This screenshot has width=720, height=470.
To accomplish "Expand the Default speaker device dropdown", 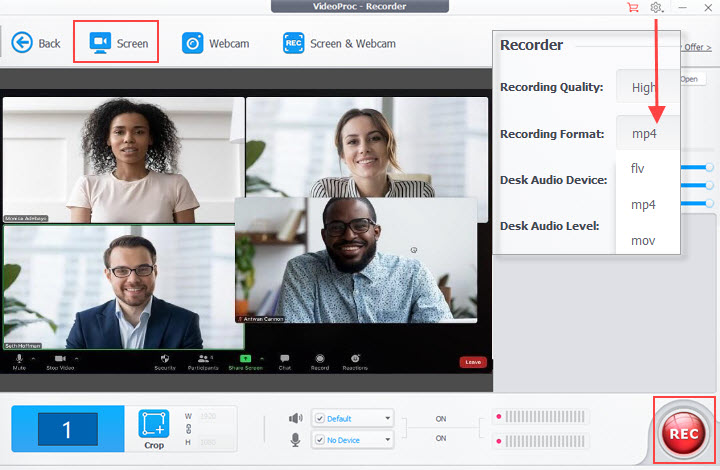I will (388, 418).
